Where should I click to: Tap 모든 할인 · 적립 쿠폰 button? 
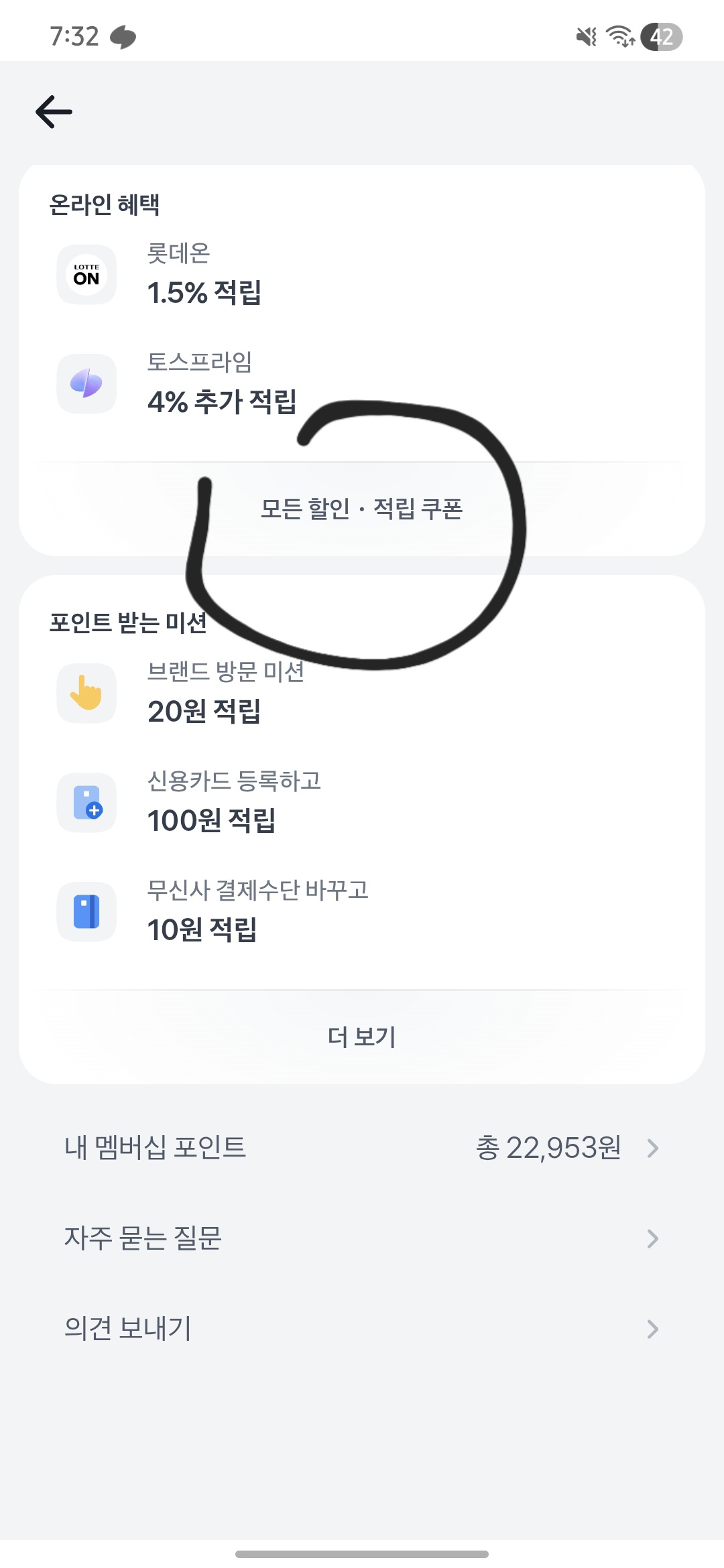(362, 509)
